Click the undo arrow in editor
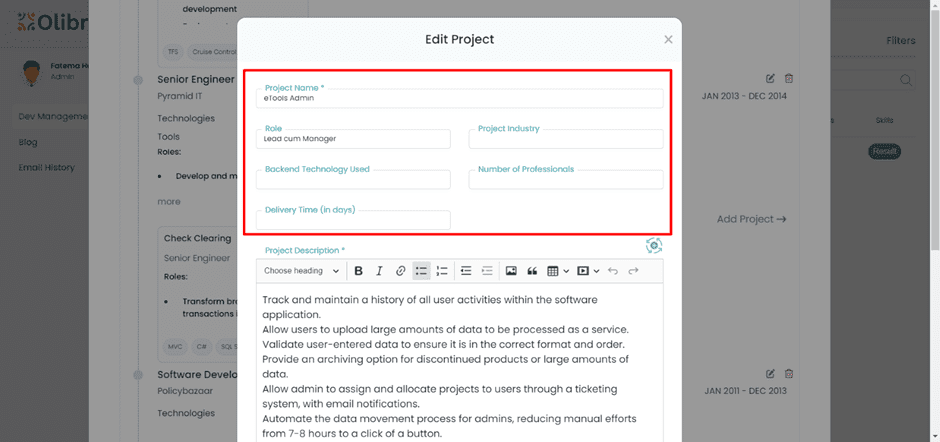Screen dimensions: 940x442 pos(613,271)
